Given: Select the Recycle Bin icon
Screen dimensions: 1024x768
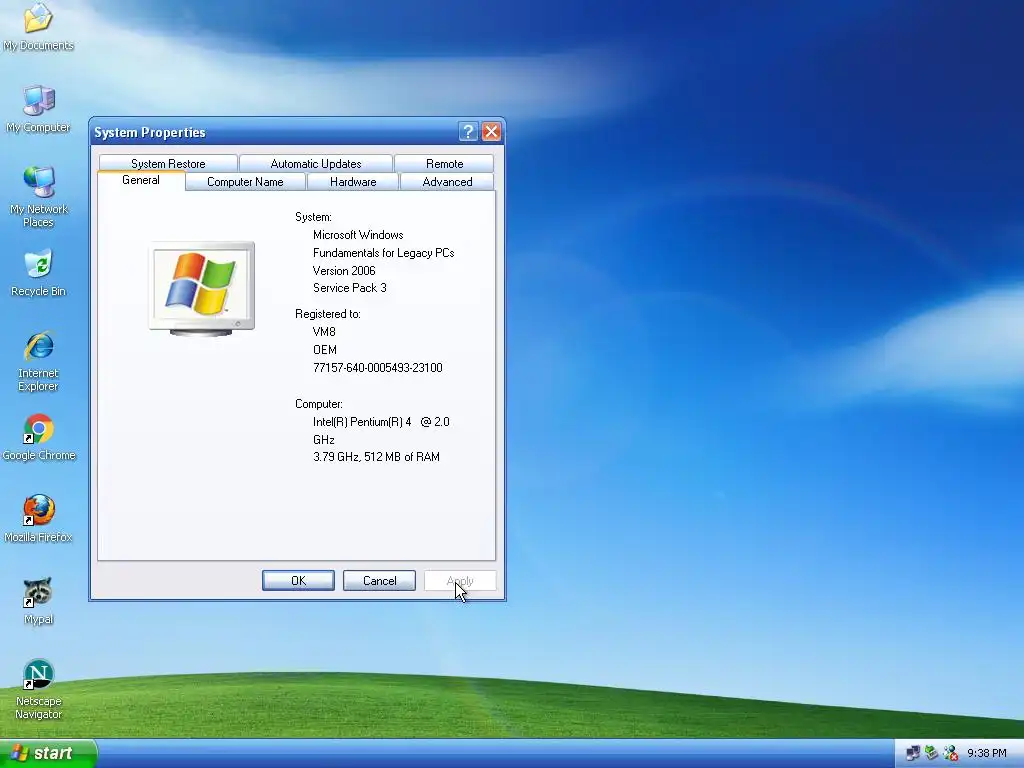Looking at the screenshot, I should point(38,273).
